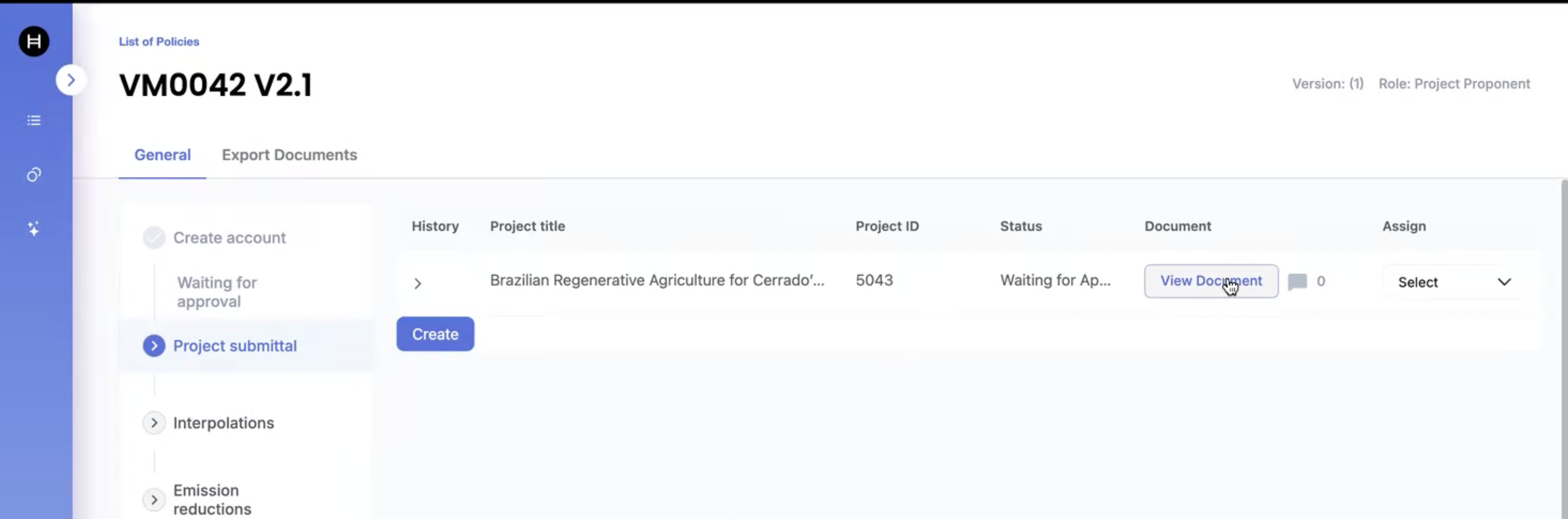This screenshot has width=1568, height=519.
Task: Click the vertical scrollbar on the right edge
Action: click(x=1564, y=347)
